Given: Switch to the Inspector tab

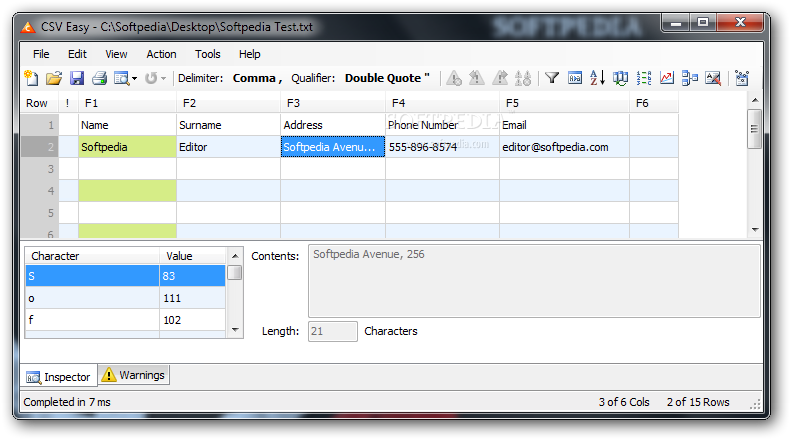Looking at the screenshot, I should pos(59,377).
